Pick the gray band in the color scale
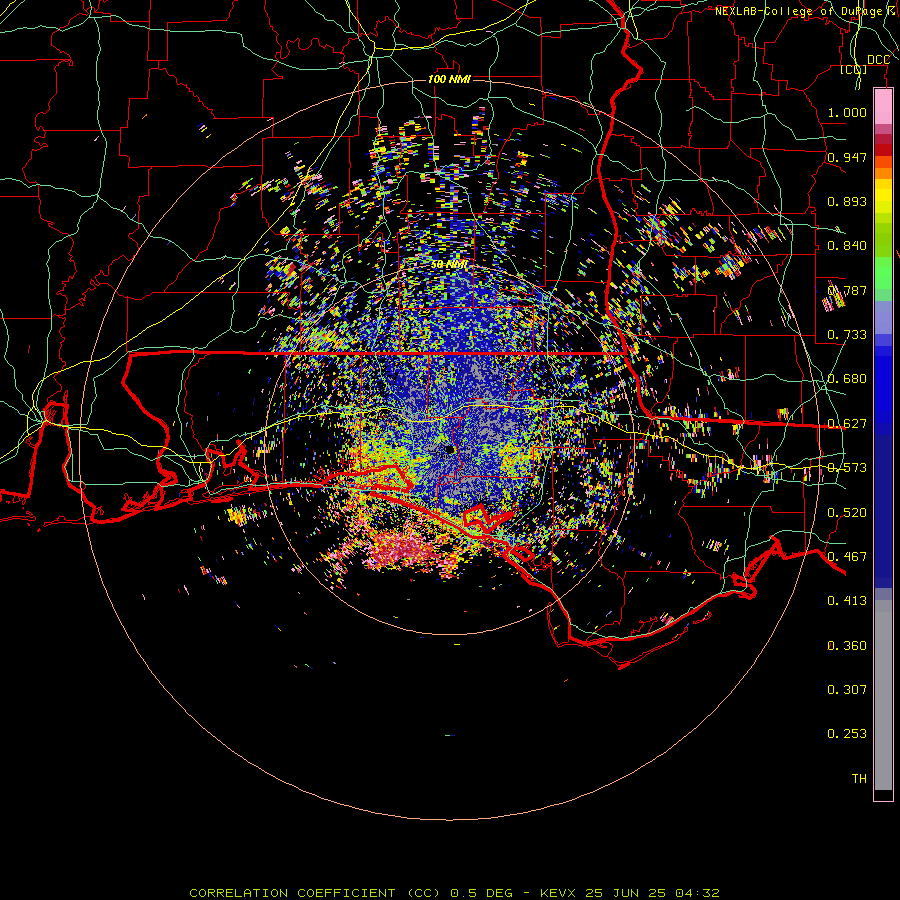 coord(883,695)
